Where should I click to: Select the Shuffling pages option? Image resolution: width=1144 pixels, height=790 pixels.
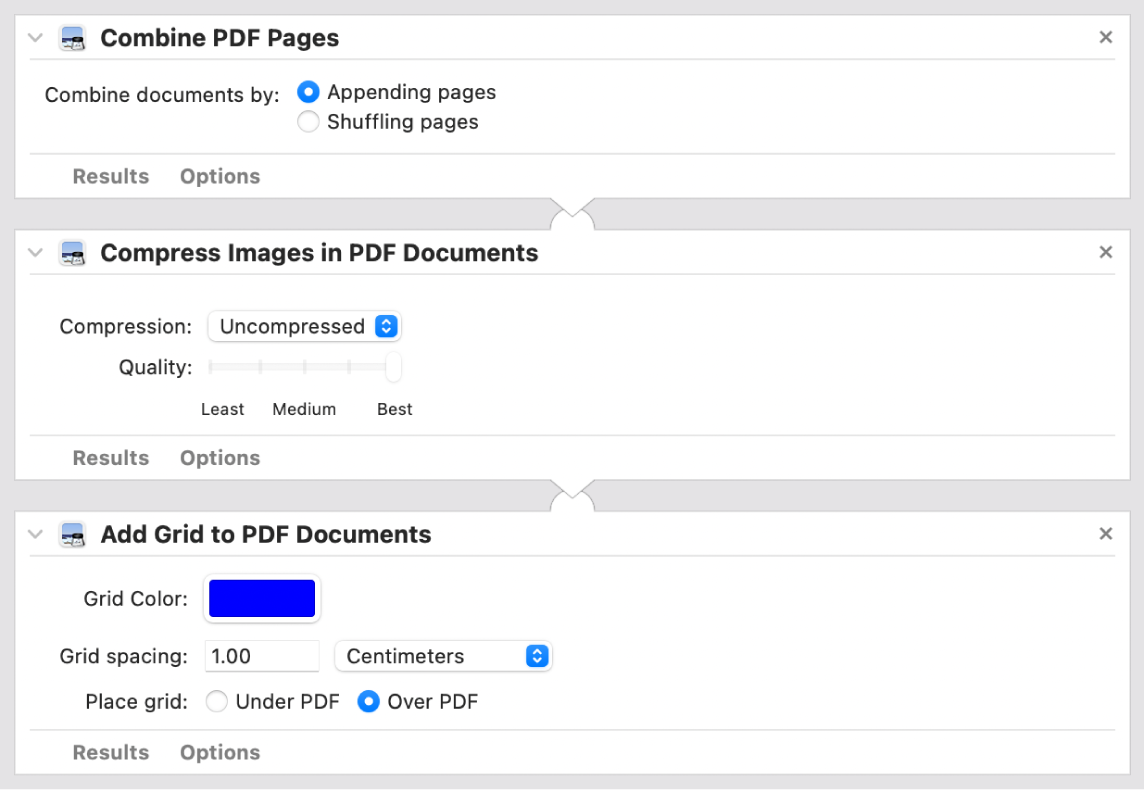[308, 121]
